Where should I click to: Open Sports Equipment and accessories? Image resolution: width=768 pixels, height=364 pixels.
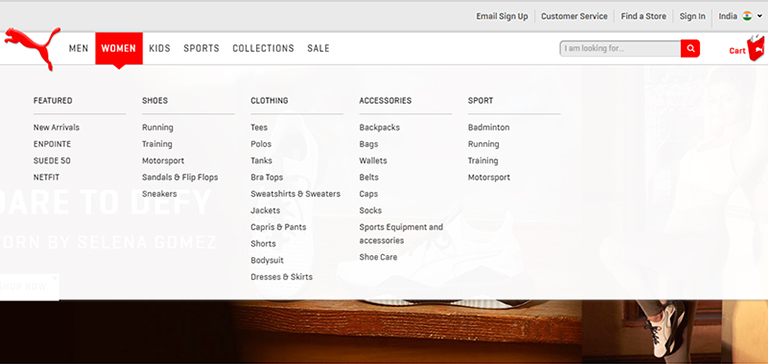[401, 234]
